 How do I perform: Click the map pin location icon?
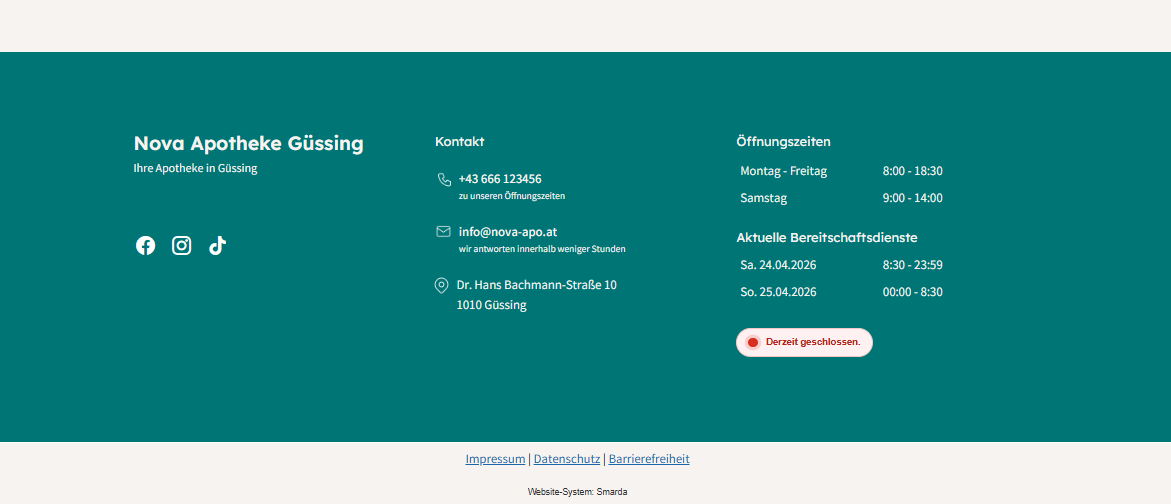(x=441, y=285)
